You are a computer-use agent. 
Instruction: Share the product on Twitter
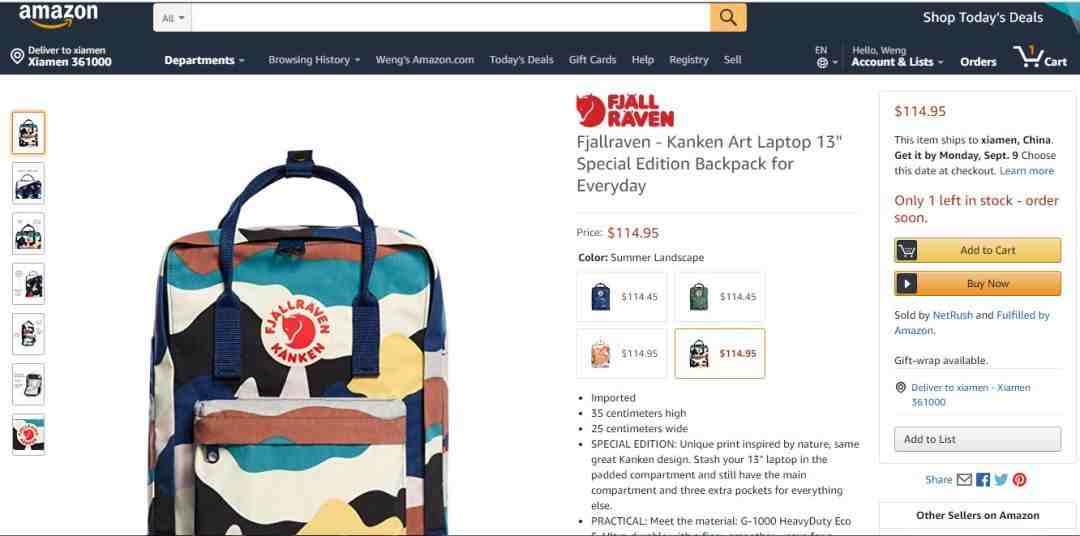tap(1001, 480)
